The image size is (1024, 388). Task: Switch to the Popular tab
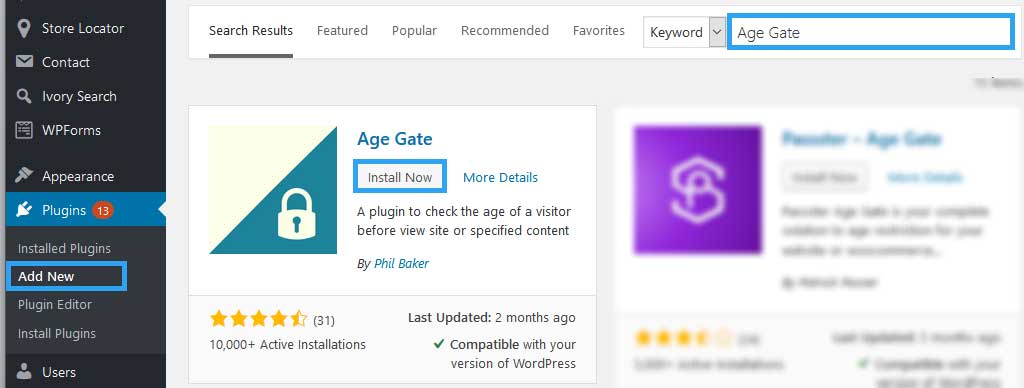coord(414,31)
